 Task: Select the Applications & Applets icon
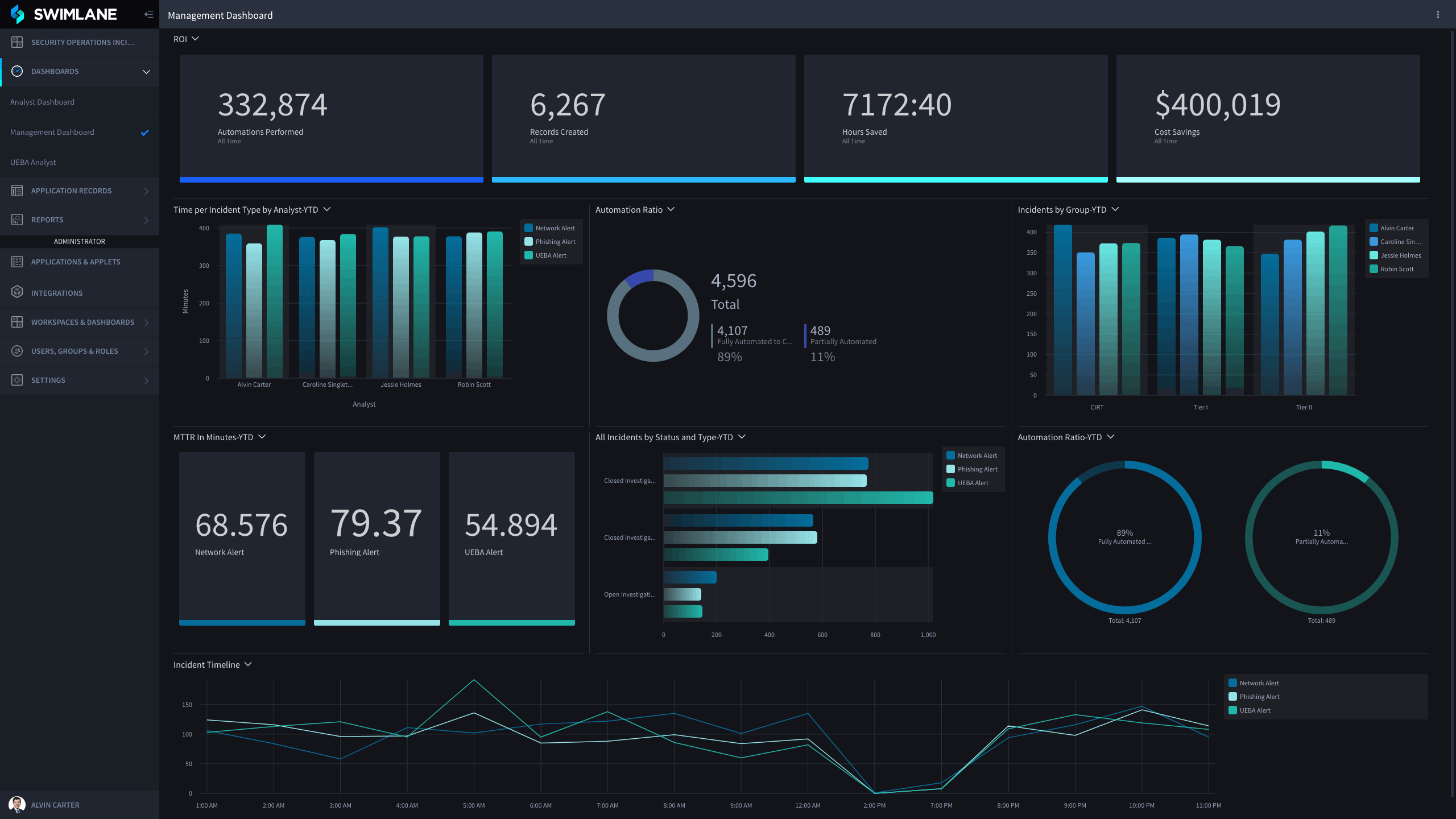click(x=17, y=262)
